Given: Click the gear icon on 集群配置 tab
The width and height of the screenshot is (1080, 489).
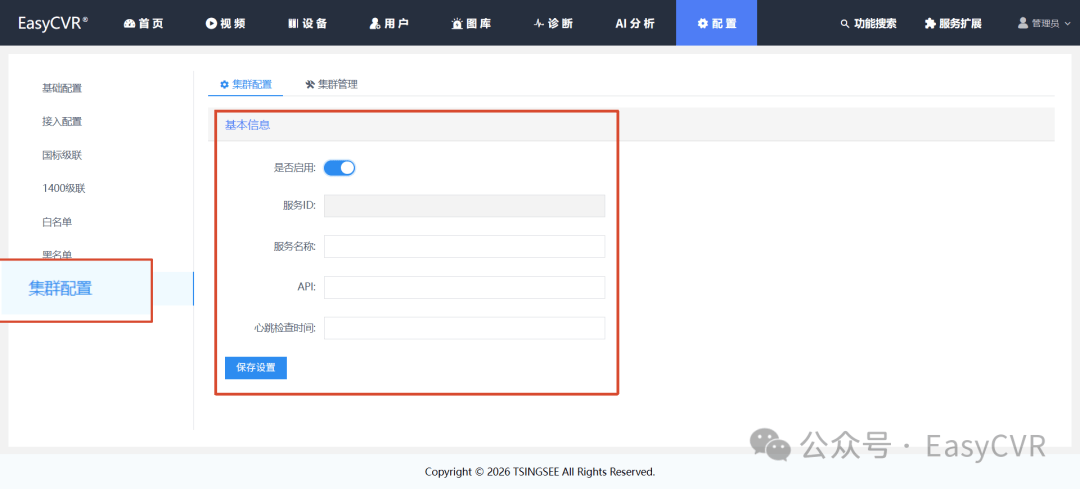Looking at the screenshot, I should [224, 85].
